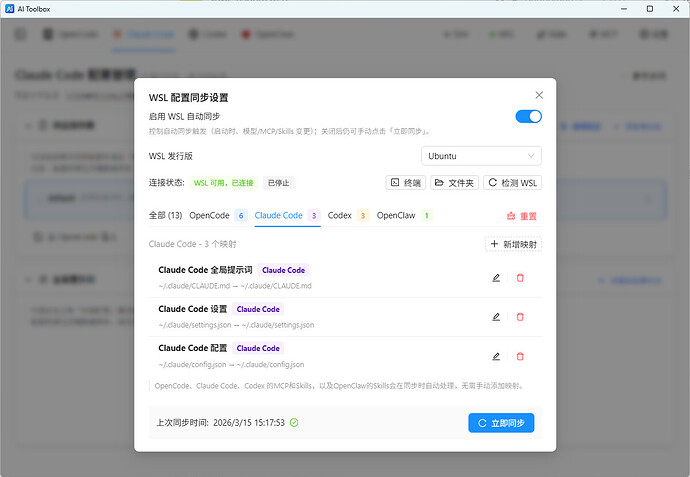Click the green sync success check icon

294,423
